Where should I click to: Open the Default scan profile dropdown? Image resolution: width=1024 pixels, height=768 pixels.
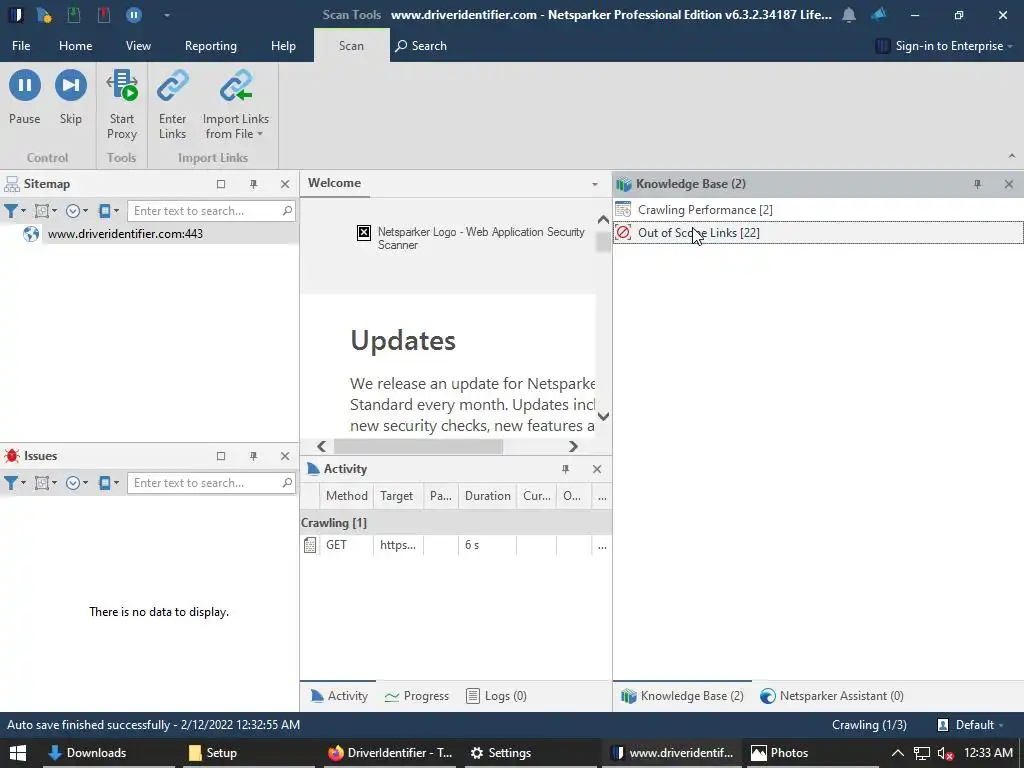coord(970,725)
